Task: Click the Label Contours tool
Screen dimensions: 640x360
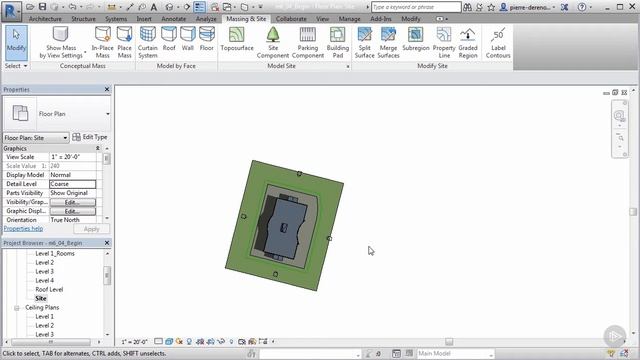Action: click(x=498, y=43)
